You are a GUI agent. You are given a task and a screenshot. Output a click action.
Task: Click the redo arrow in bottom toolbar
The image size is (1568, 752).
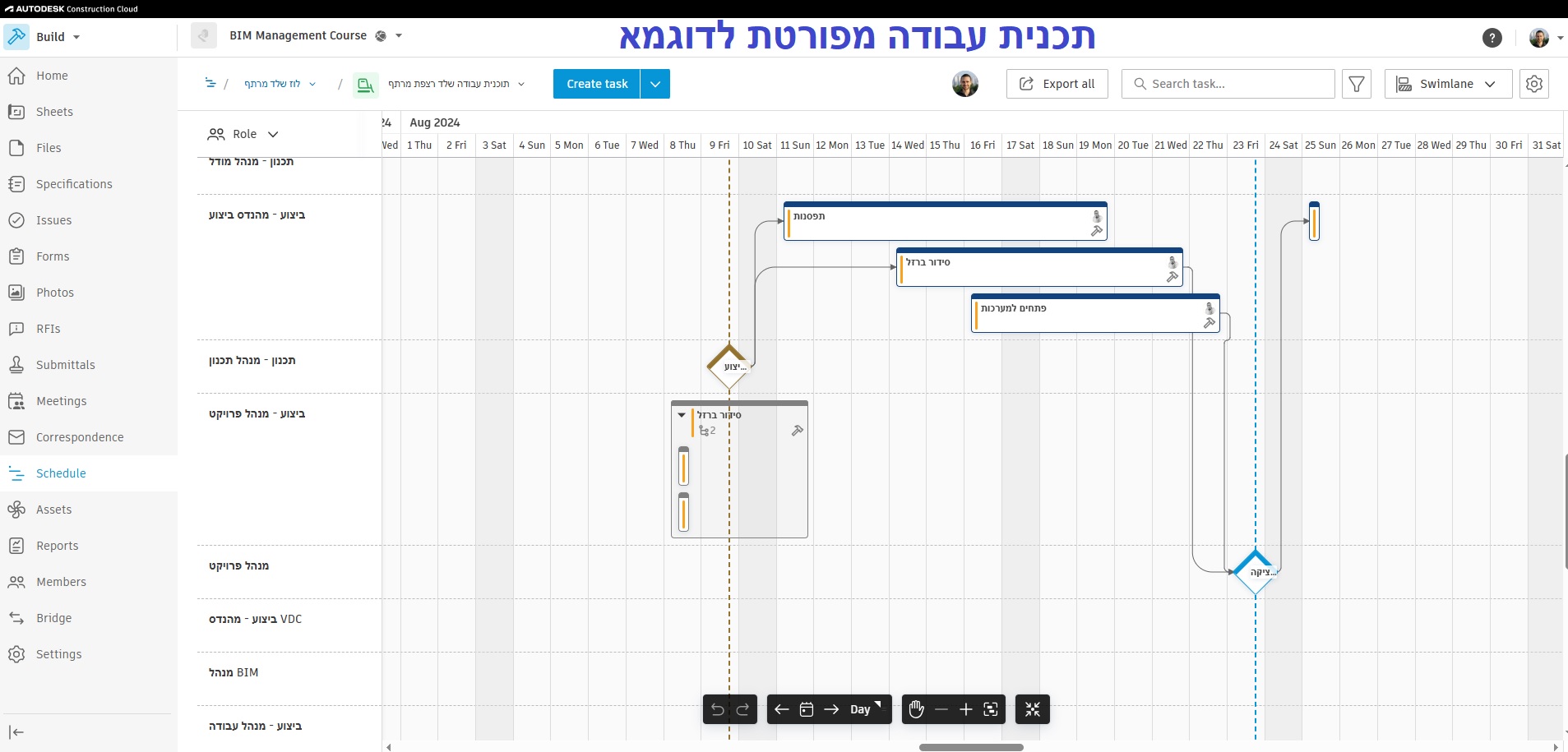(743, 709)
